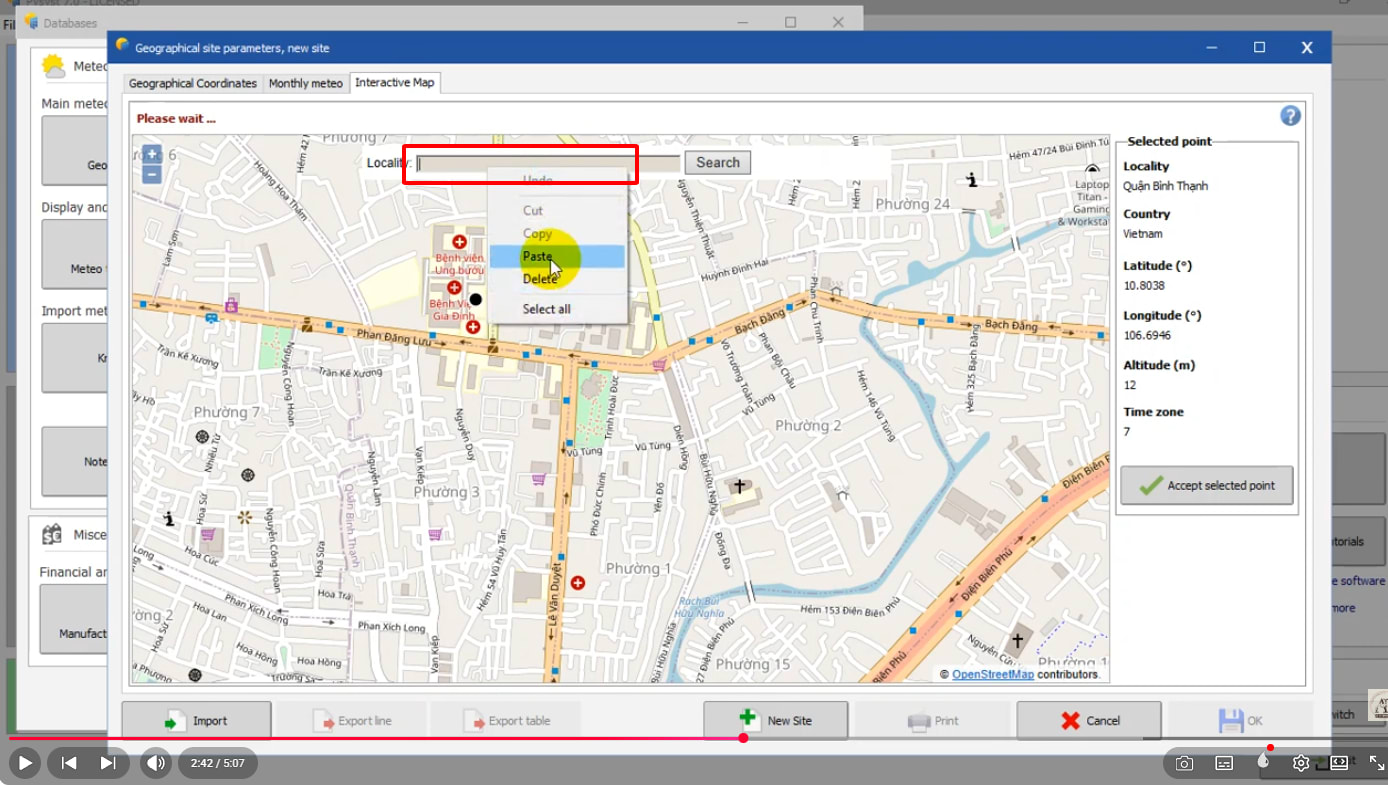
Task: Switch to the Monthly meteo tab
Action: pyautogui.click(x=306, y=83)
